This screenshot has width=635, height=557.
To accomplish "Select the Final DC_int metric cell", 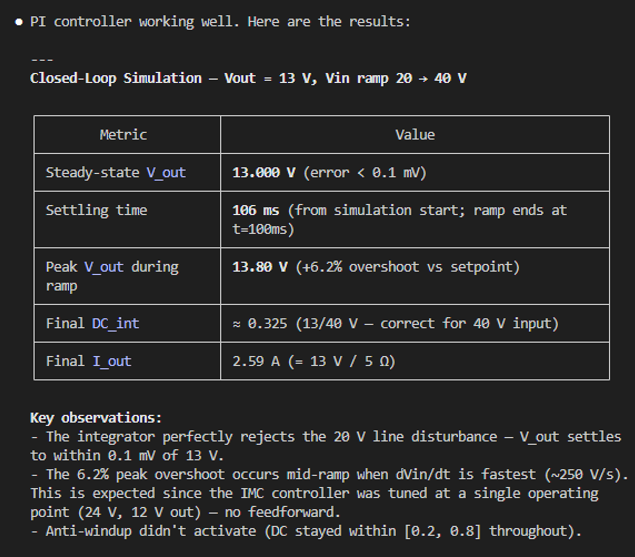I will click(x=98, y=323).
